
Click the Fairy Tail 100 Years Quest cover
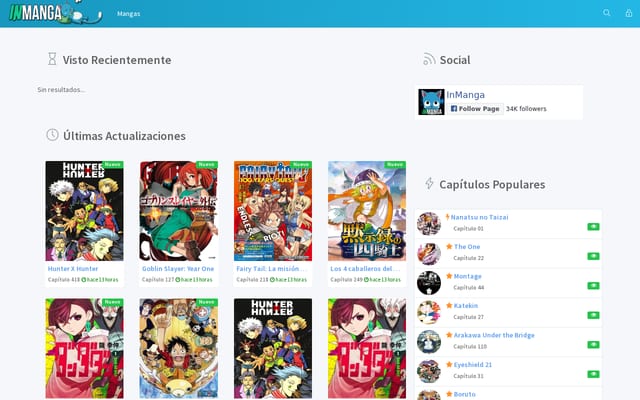point(273,211)
